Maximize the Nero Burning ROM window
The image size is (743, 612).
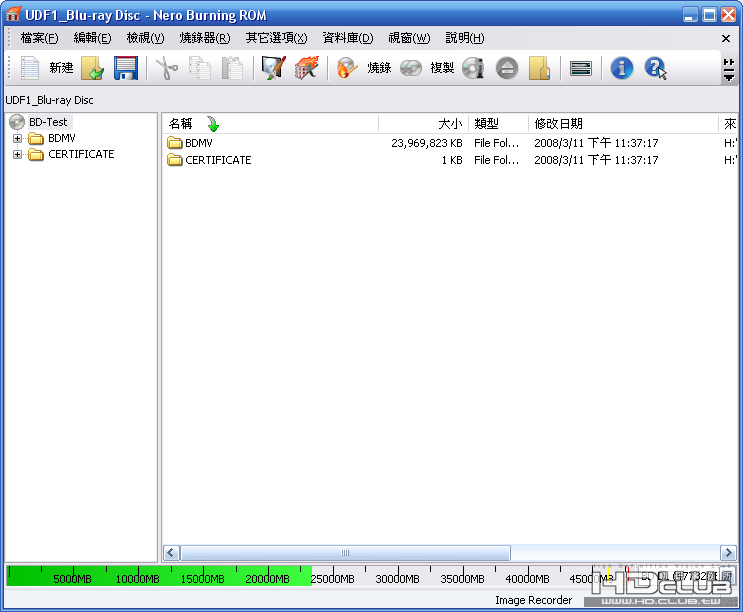[x=709, y=15]
